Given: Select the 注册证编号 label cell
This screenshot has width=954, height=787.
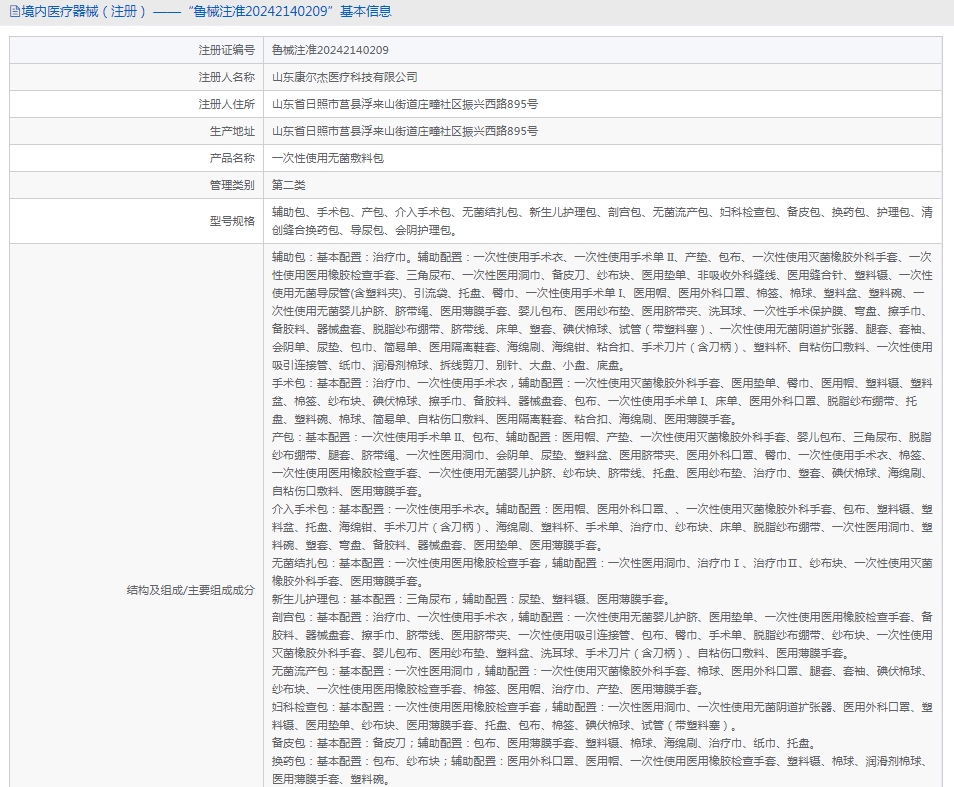Looking at the screenshot, I should pyautogui.click(x=136, y=50).
